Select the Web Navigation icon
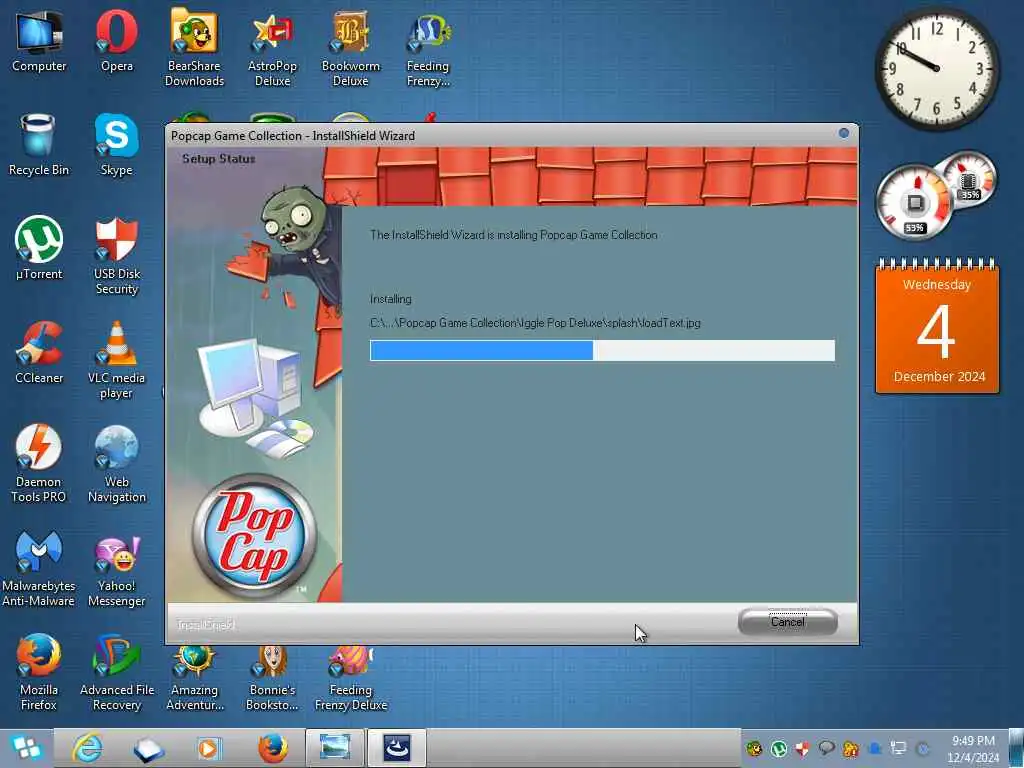1024x768 pixels. click(x=117, y=464)
